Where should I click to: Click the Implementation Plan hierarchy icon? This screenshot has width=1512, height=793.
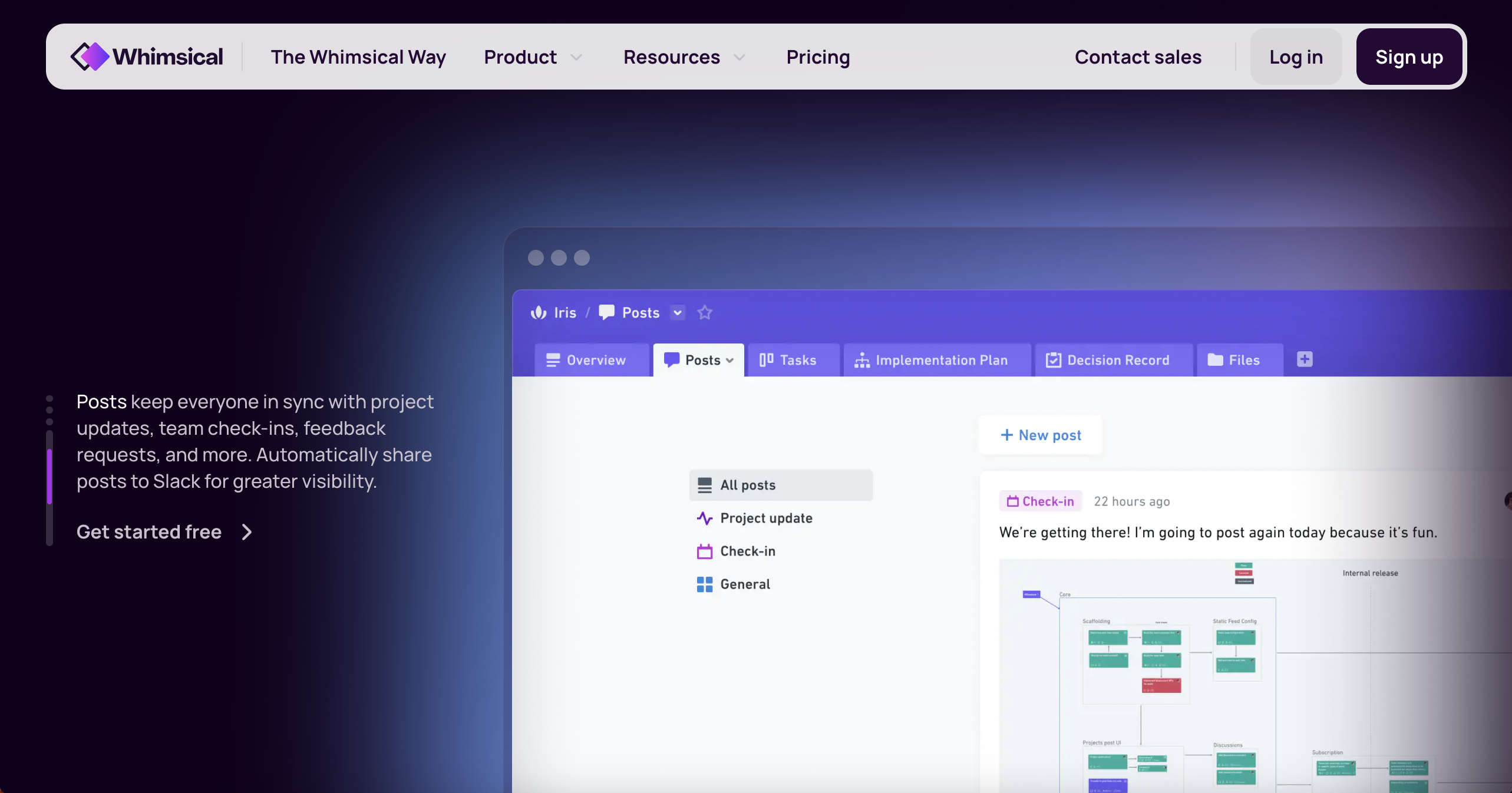point(862,360)
